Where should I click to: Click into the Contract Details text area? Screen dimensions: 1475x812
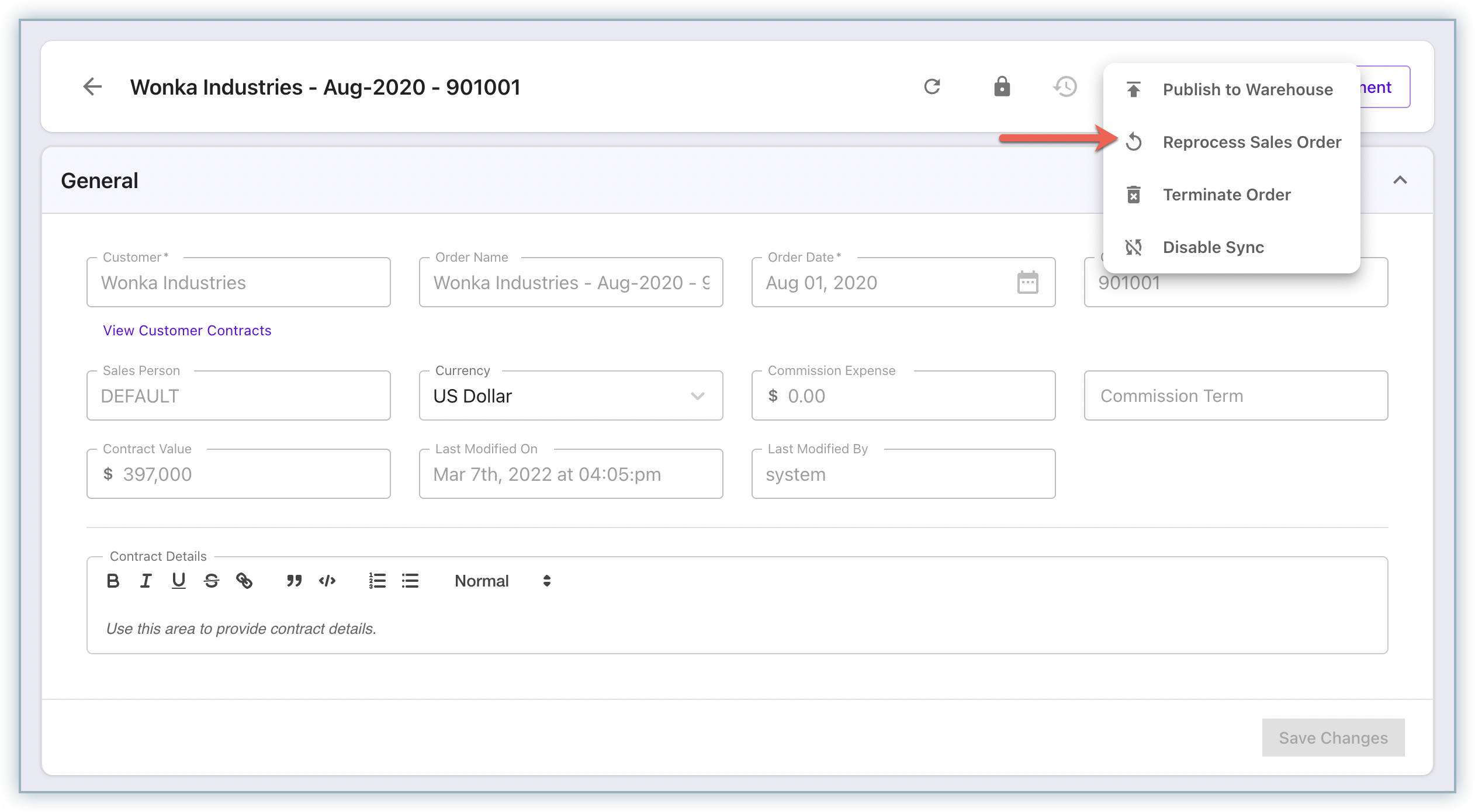coord(737,629)
